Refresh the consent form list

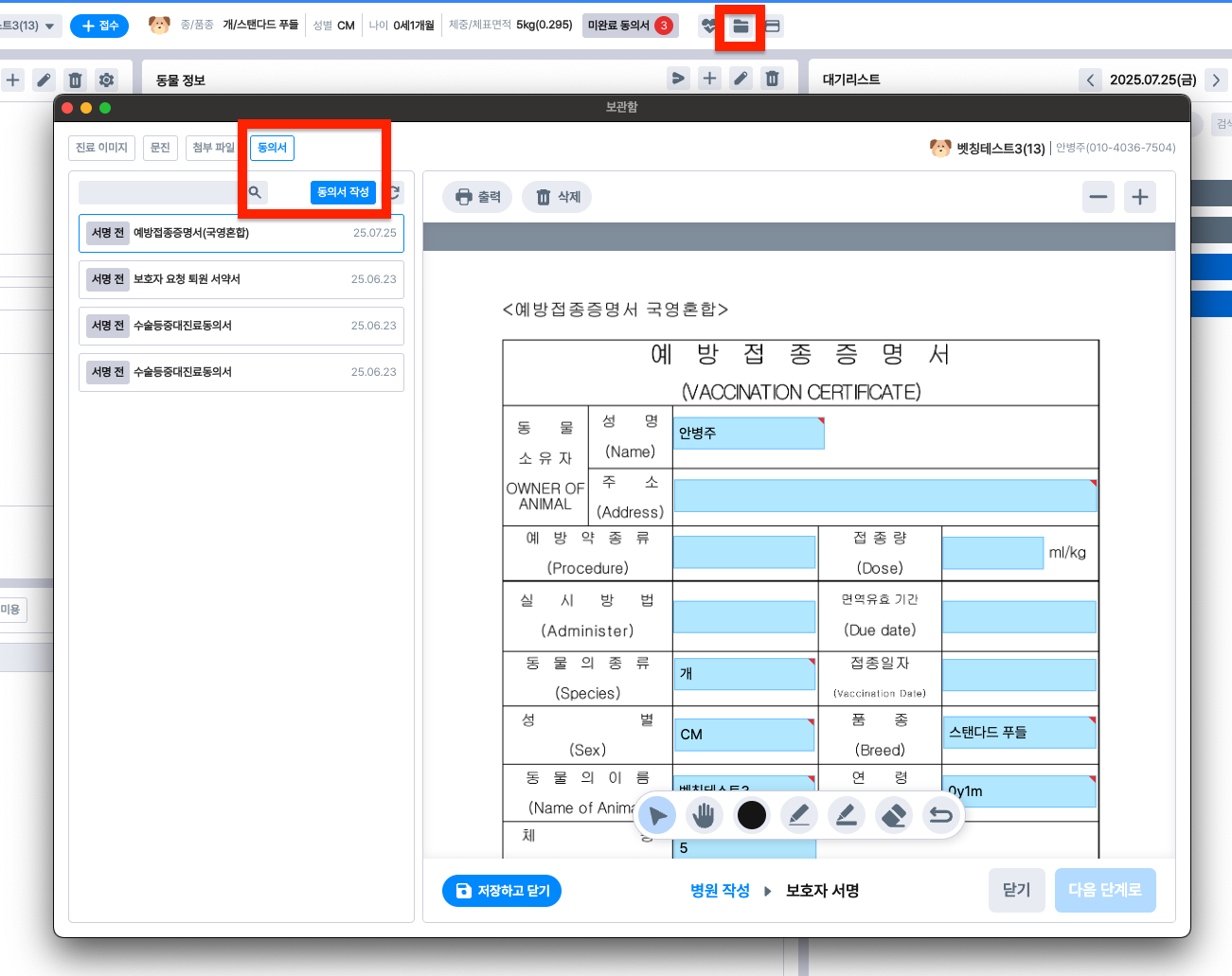pyautogui.click(x=395, y=192)
